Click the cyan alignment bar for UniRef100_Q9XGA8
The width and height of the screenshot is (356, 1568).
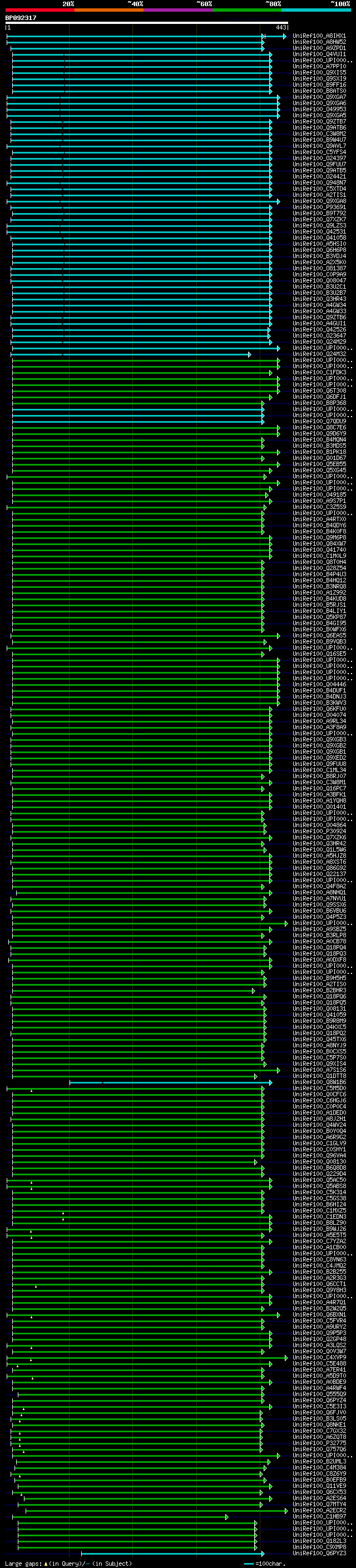144,201
